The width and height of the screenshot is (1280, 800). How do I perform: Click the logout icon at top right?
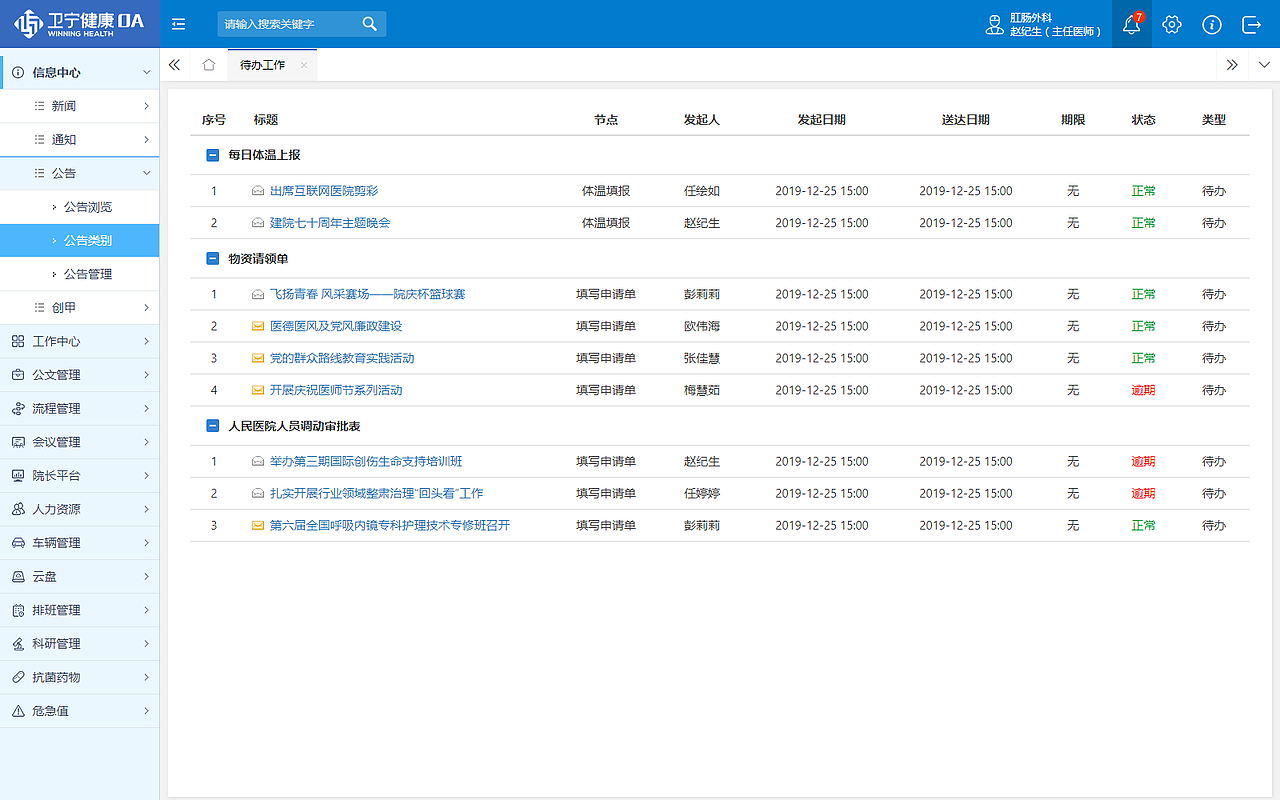[1251, 24]
